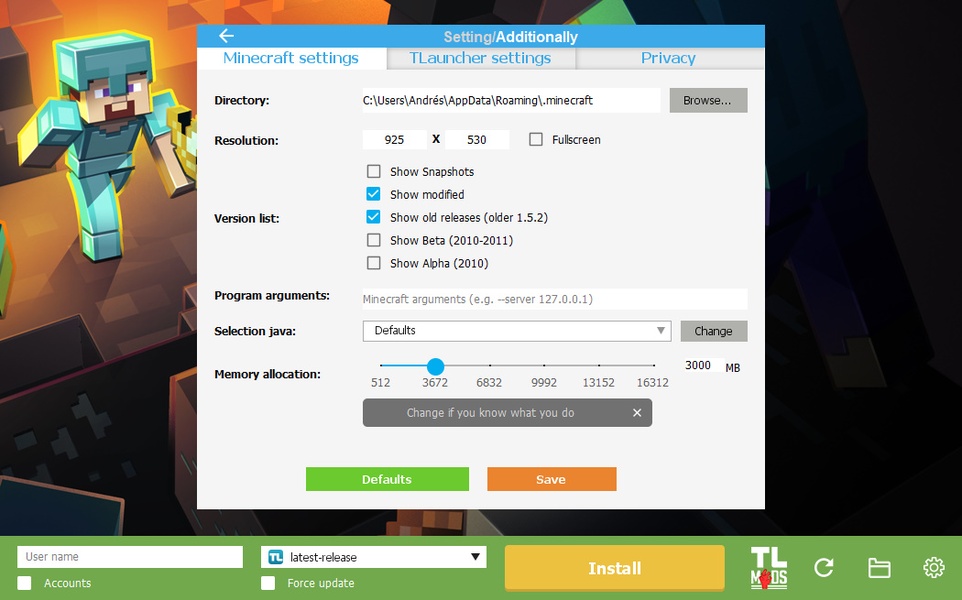Toggle Show Beta (2010-2011) checkbox
The image size is (962, 600).
coord(374,240)
